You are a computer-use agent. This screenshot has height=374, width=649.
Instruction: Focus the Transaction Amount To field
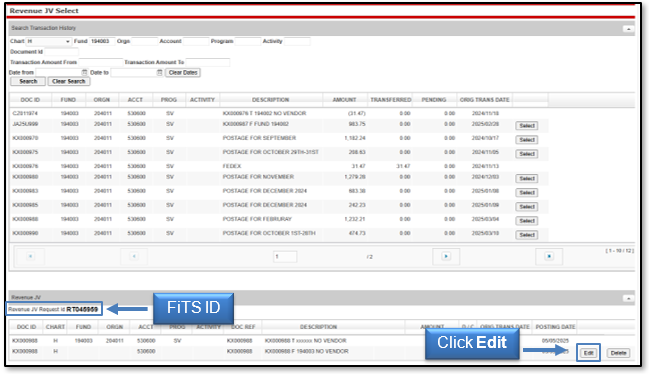pos(207,62)
